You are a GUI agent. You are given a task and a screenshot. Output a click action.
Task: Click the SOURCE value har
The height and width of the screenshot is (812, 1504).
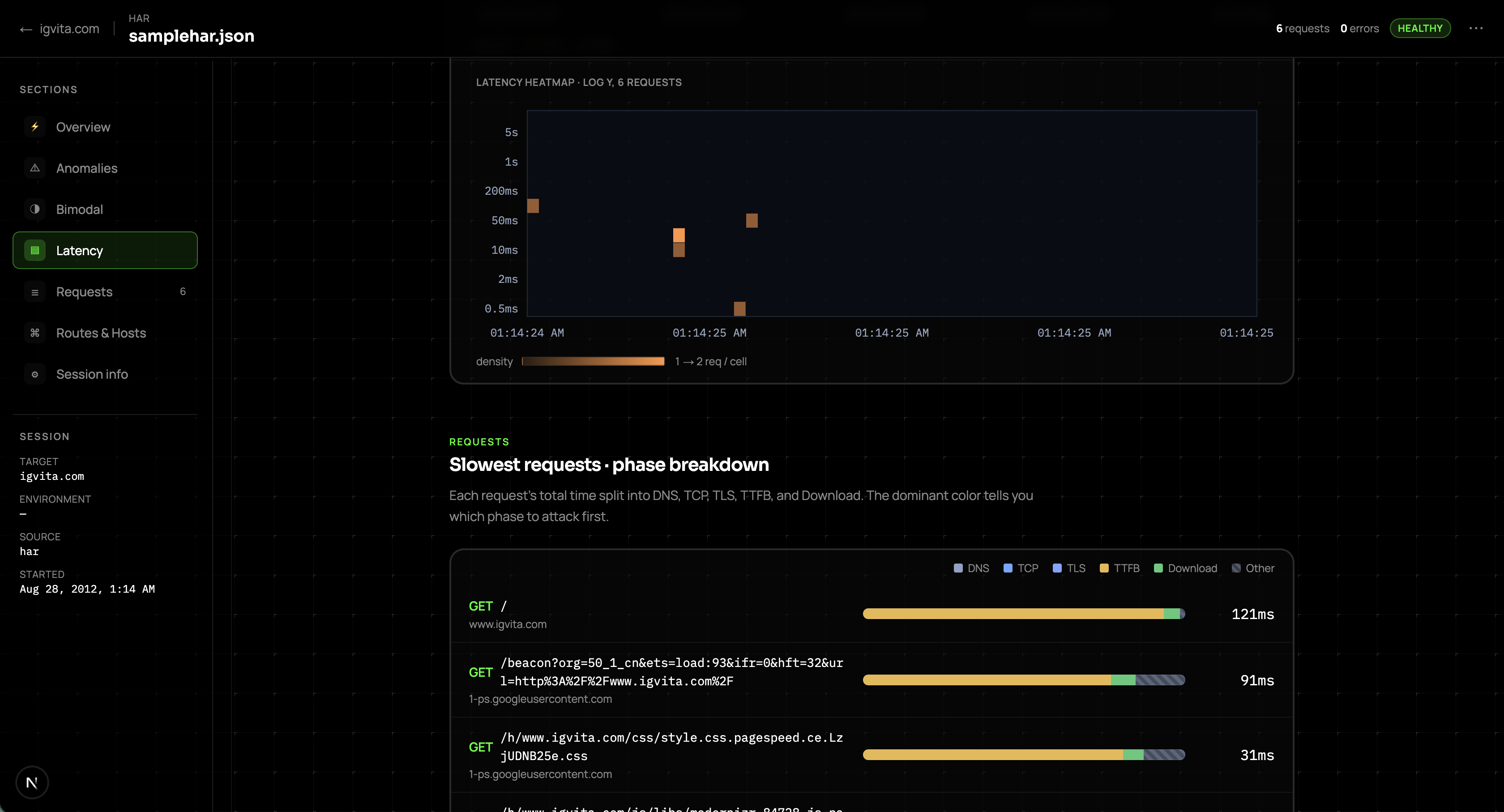pos(29,551)
